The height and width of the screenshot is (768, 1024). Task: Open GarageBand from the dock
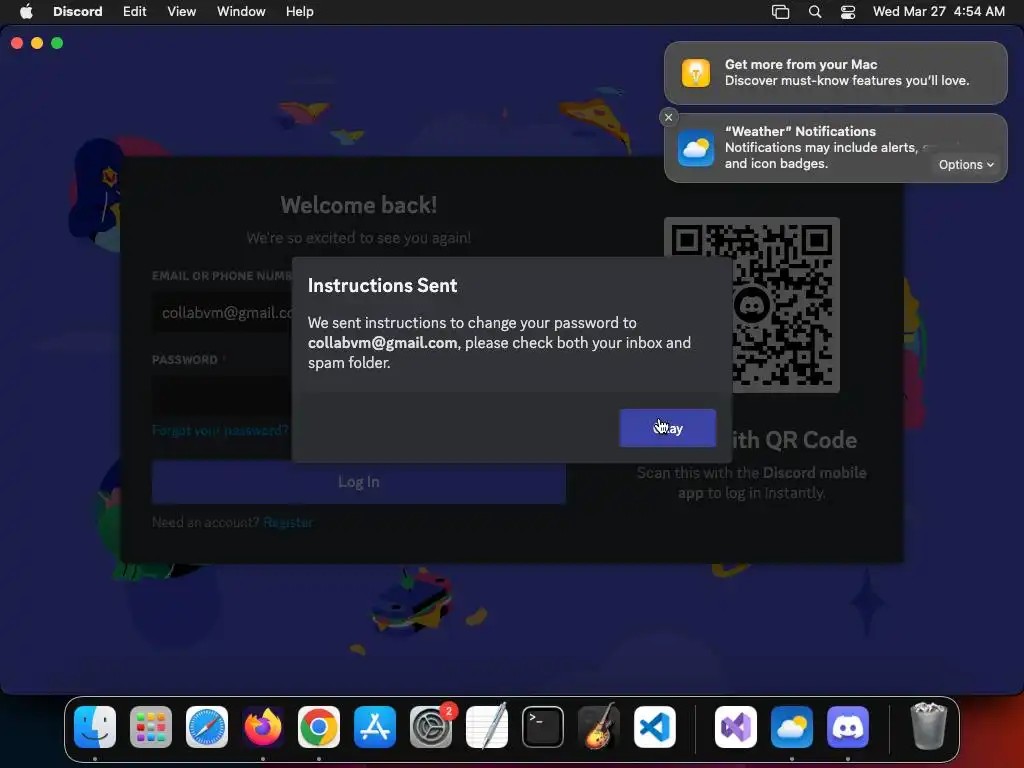coord(599,727)
